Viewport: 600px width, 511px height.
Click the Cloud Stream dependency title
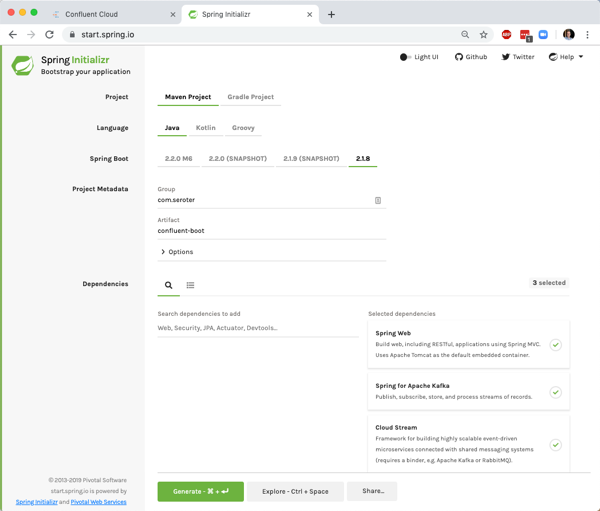[x=396, y=428]
